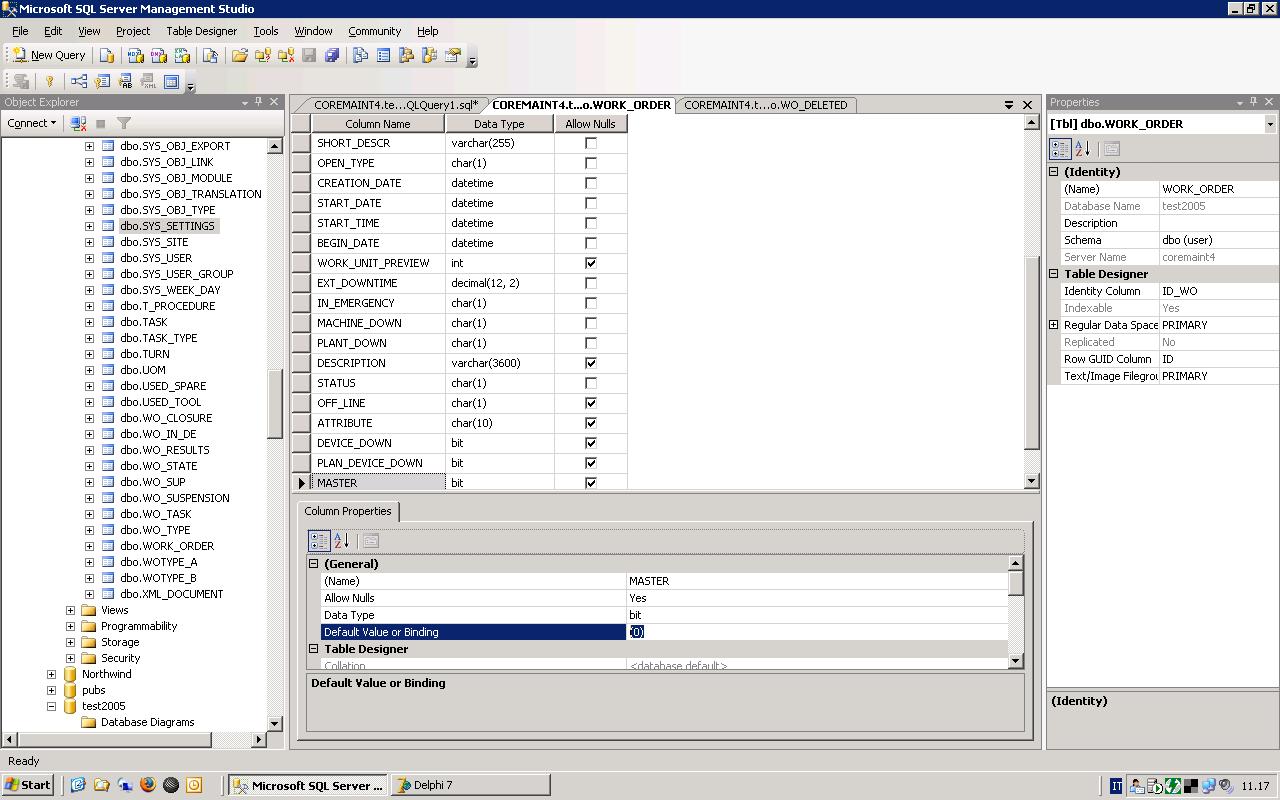Screen dimensions: 1280x800
Task: Collapse the test2005 database node
Action: pyautogui.click(x=51, y=706)
